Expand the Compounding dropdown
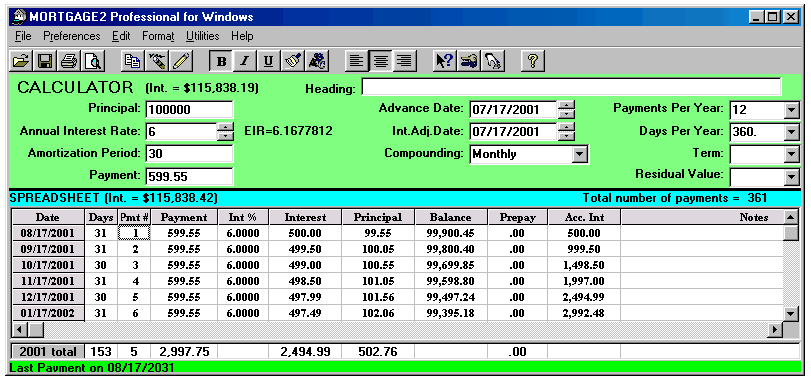Image resolution: width=811 pixels, height=380 pixels. point(580,154)
